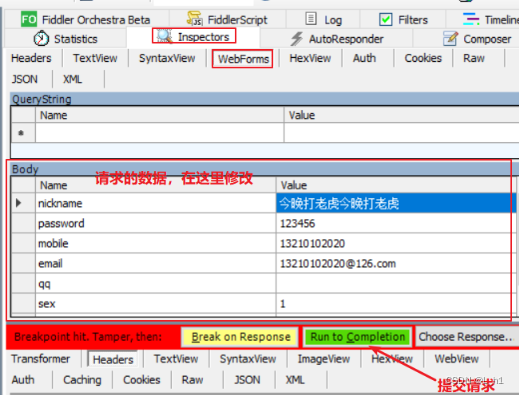Select the request TextView inspector tab
The height and width of the screenshot is (395, 519).
coord(95,58)
